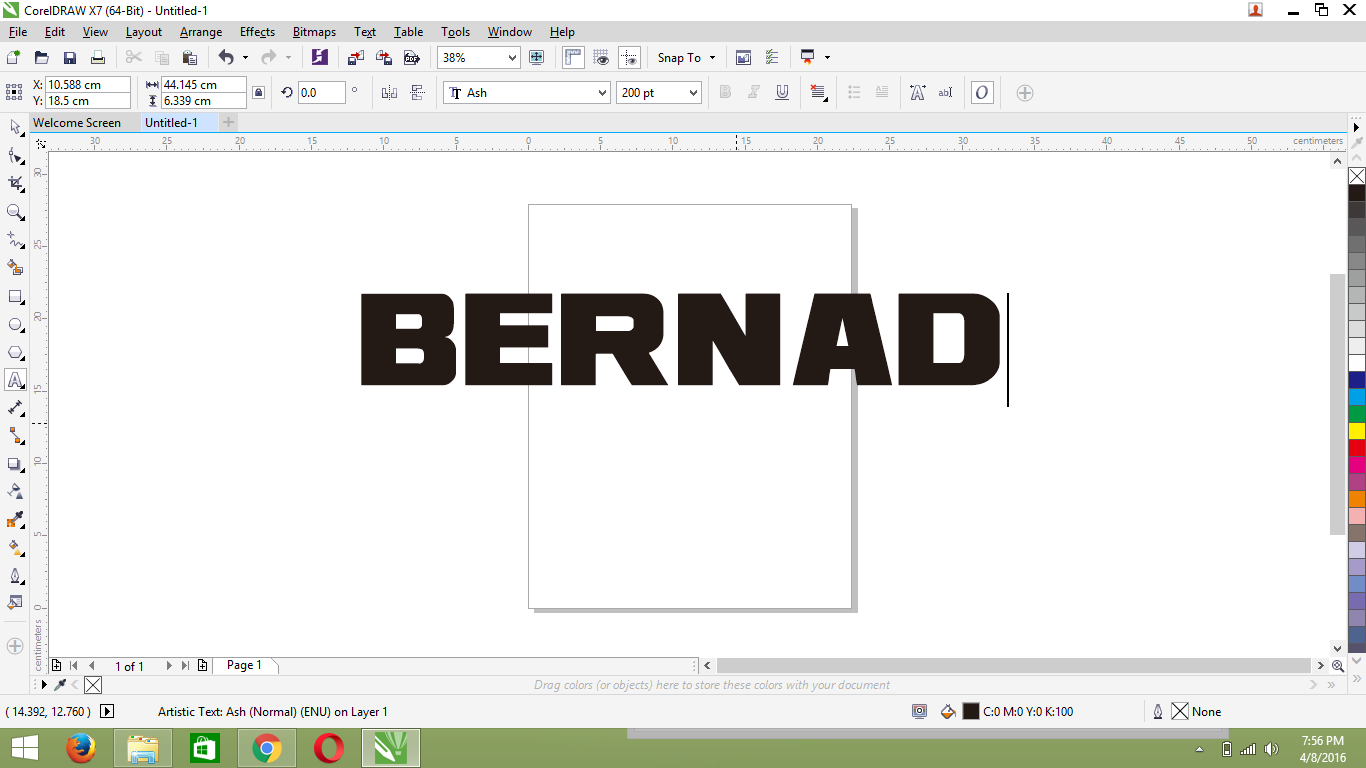Choose the Rectangle tool
The width and height of the screenshot is (1366, 768).
(x=14, y=296)
